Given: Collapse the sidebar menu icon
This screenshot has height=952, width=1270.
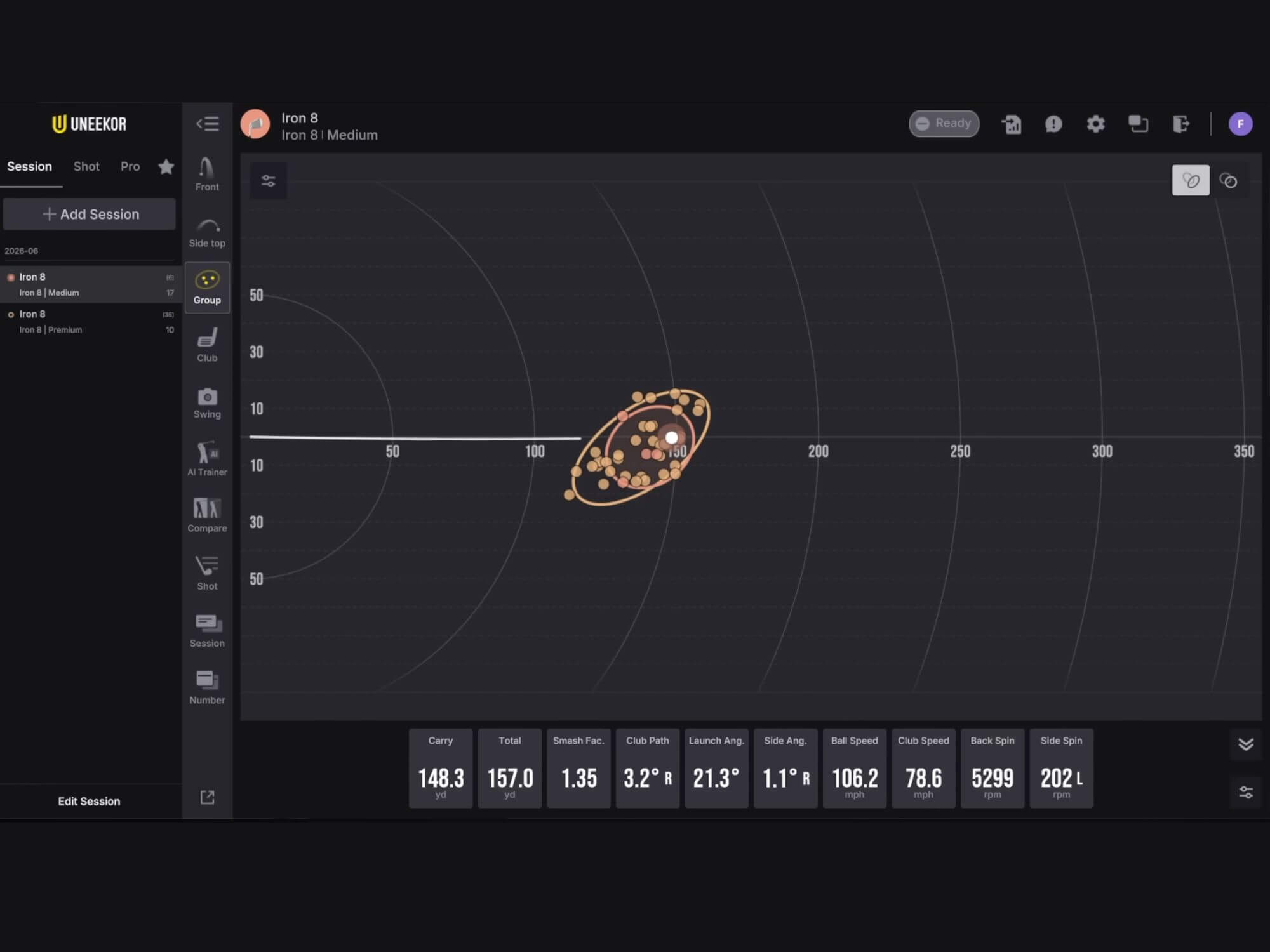Looking at the screenshot, I should point(207,124).
